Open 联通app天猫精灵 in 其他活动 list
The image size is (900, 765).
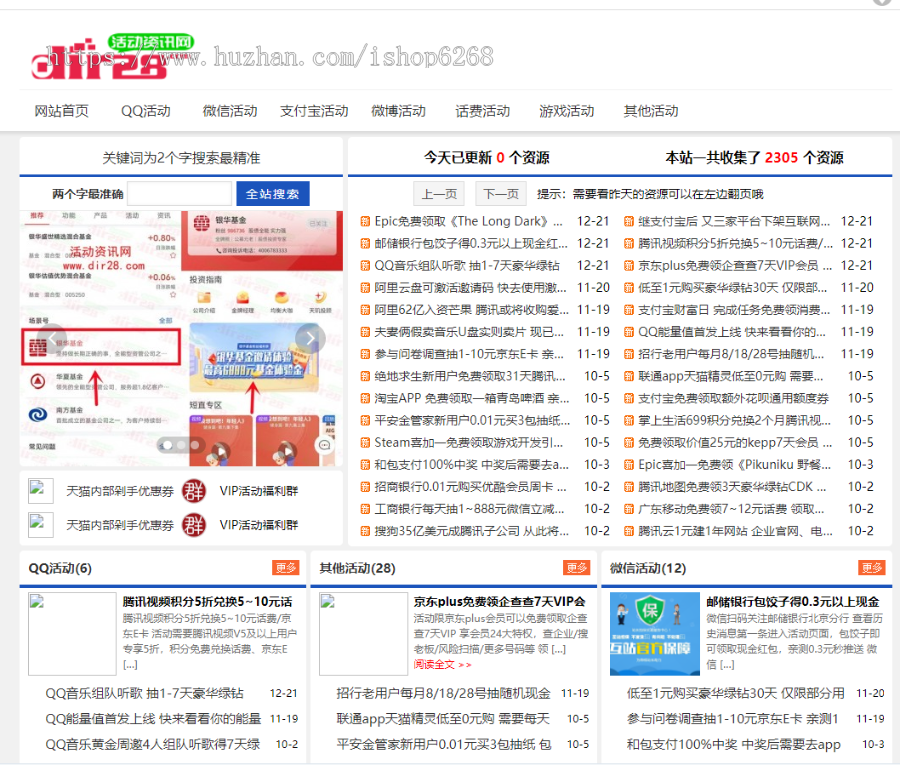pyautogui.click(x=443, y=719)
